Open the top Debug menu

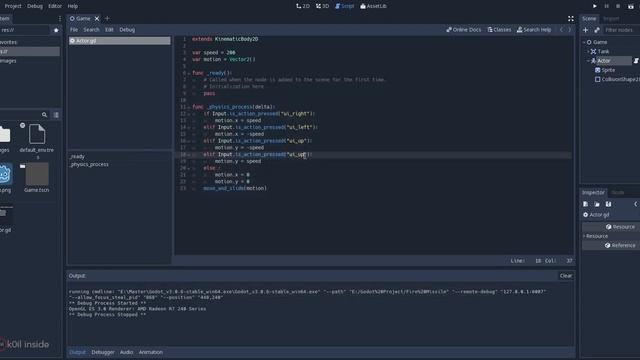[x=35, y=6]
